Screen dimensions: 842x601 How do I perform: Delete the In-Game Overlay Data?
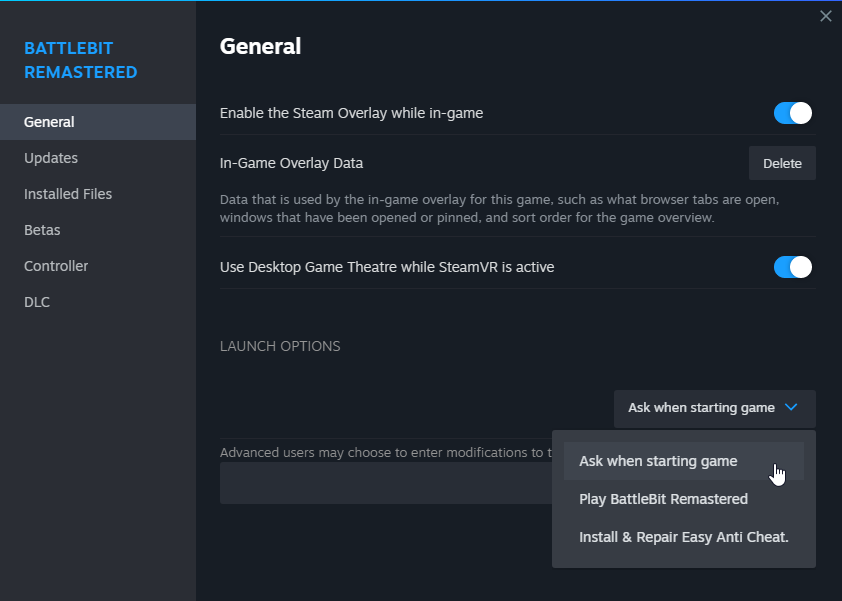[x=782, y=163]
